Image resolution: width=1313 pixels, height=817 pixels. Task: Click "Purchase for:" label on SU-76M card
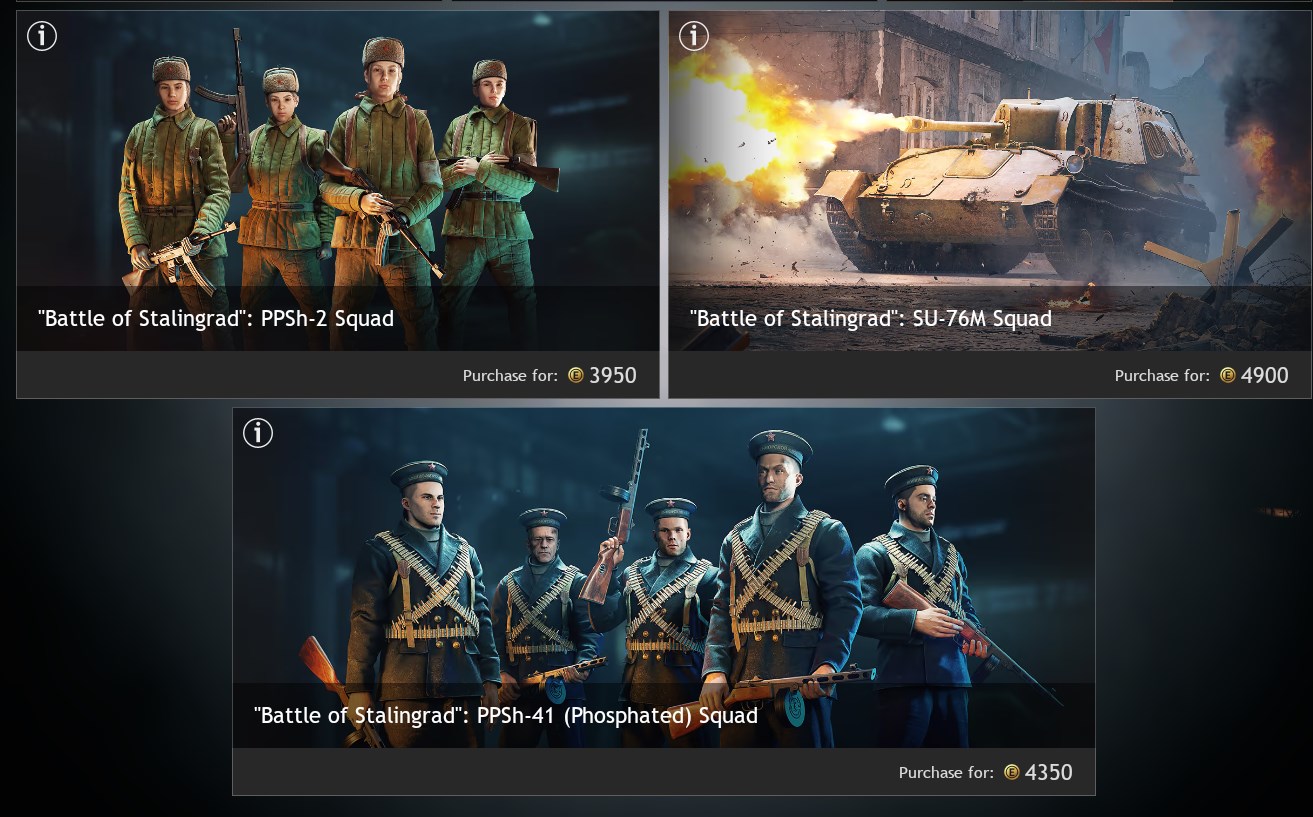(1162, 376)
